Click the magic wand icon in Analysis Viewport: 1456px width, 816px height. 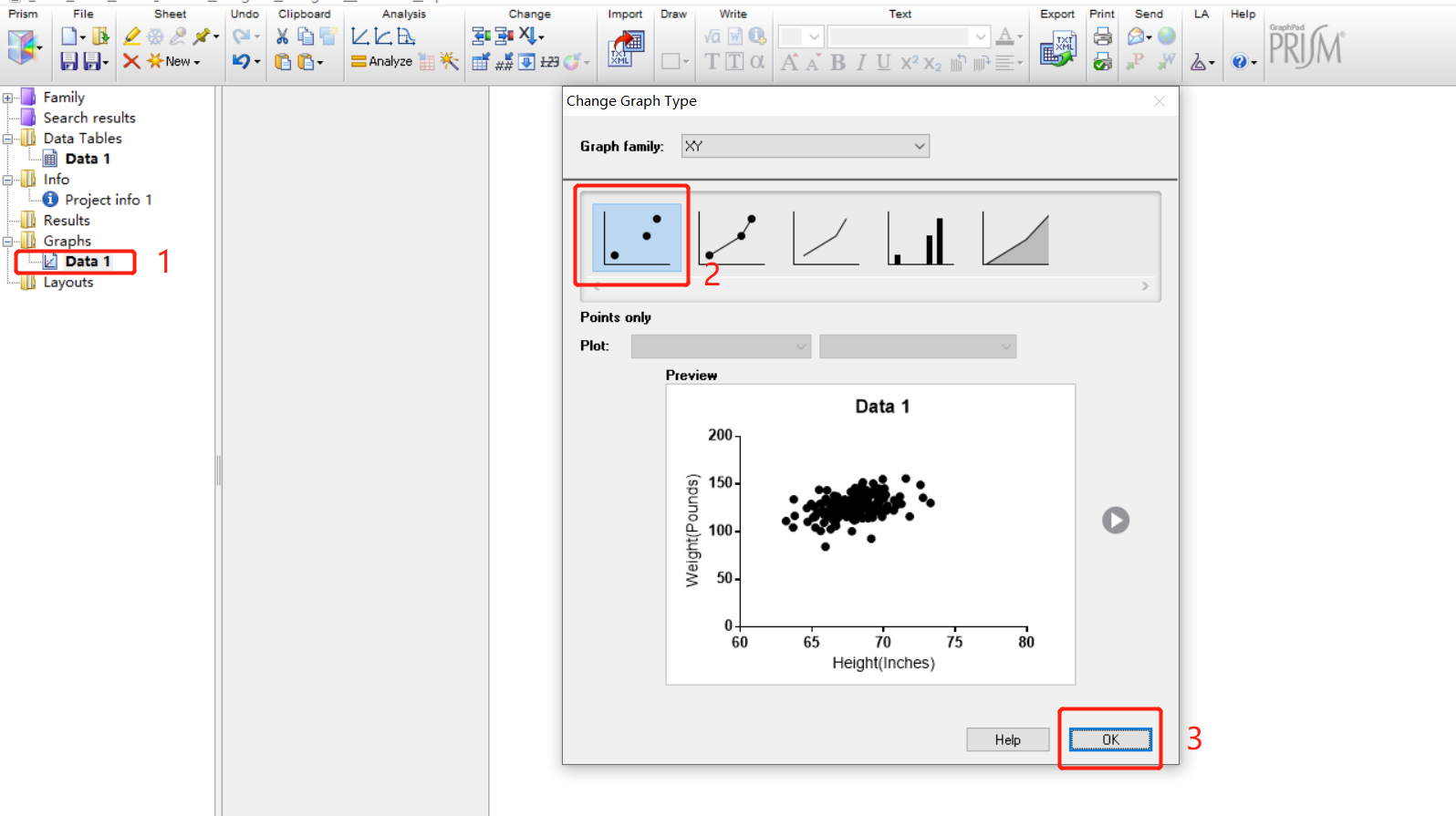click(x=450, y=62)
